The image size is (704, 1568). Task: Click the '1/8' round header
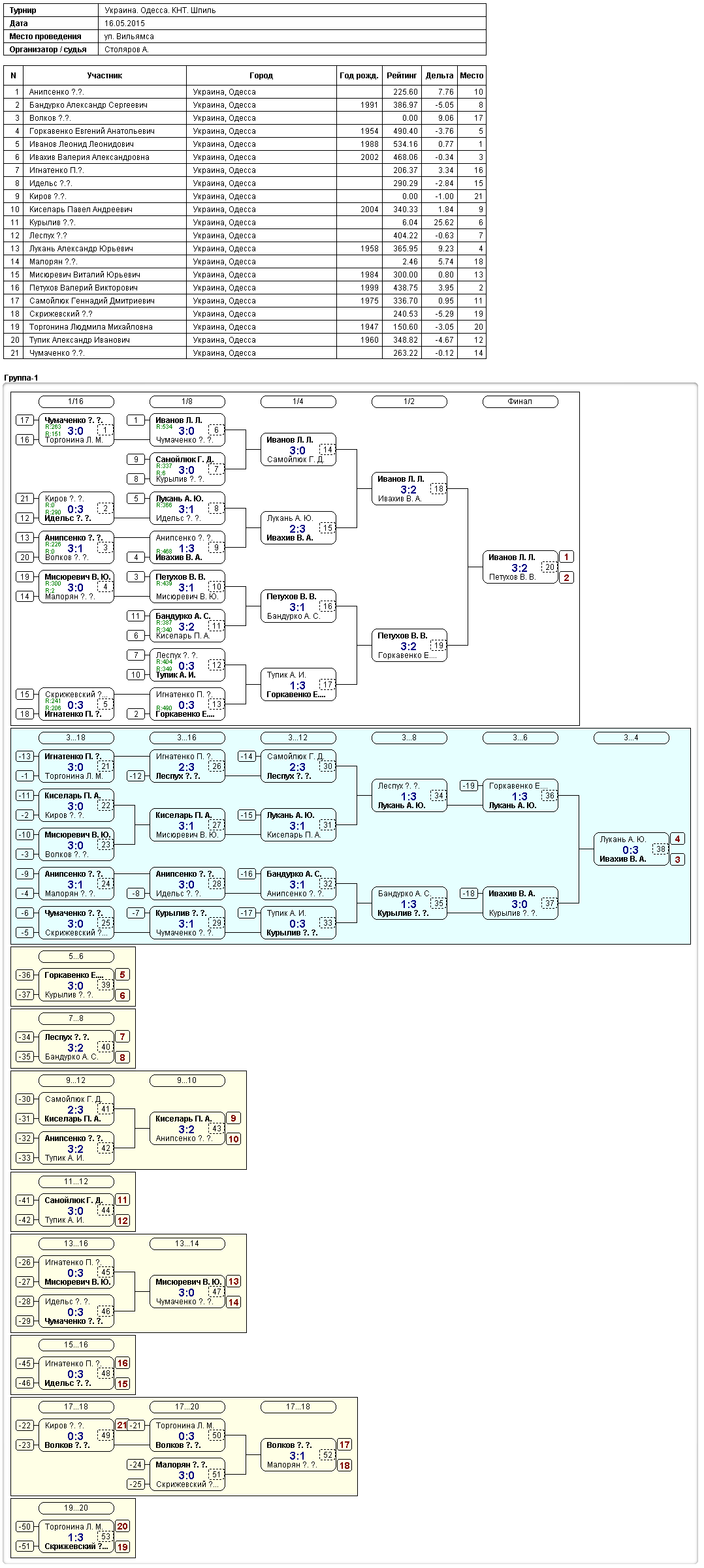click(187, 401)
